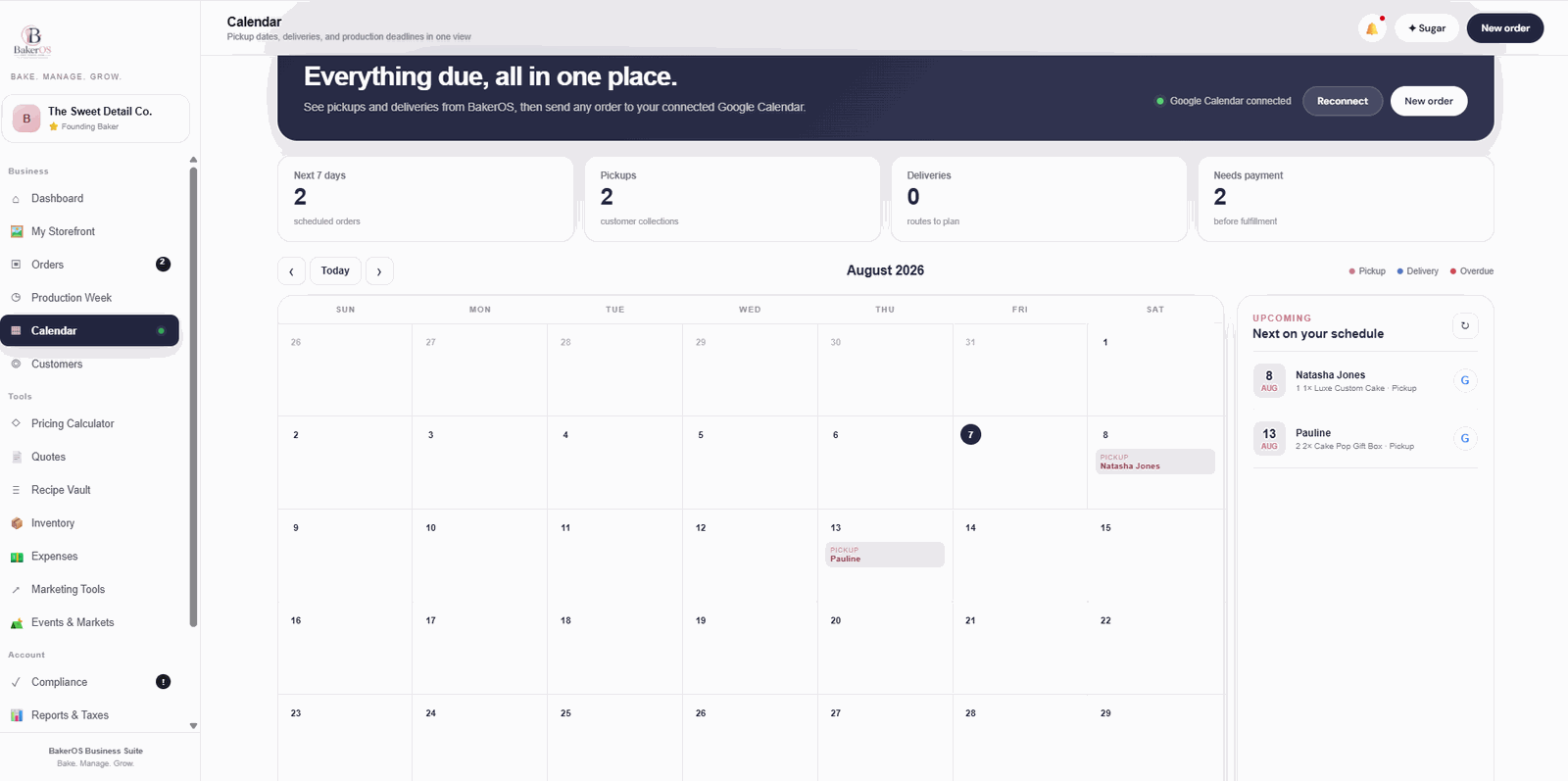
Task: Open The Sweet Detail Co. account card
Action: 96,119
